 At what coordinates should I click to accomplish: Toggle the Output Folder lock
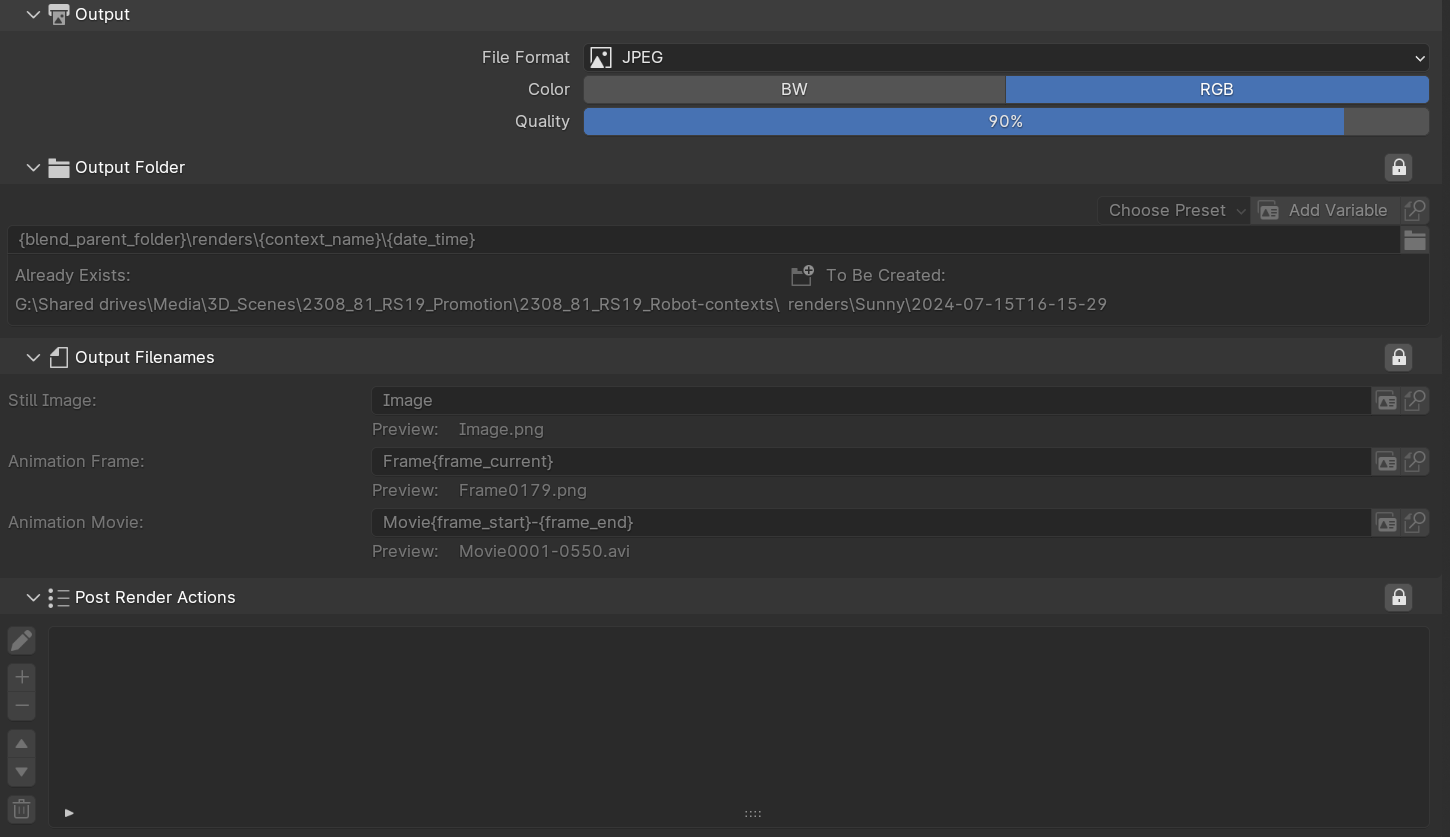click(1398, 167)
